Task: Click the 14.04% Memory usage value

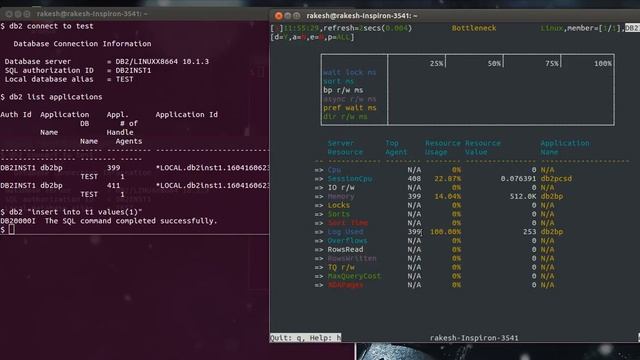Action: pos(447,196)
